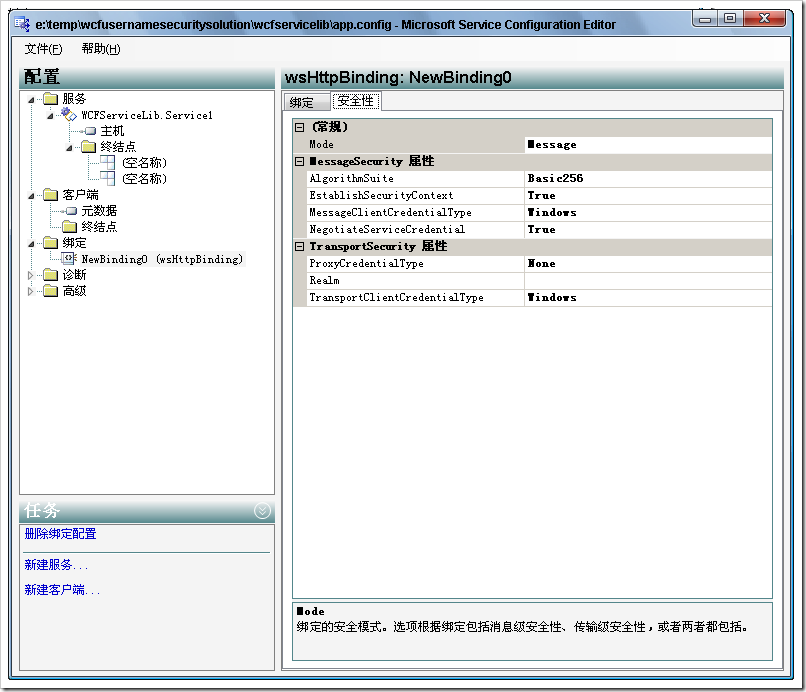Screen dimensions: 806x692
Task: Click the WCFServiceLib.Service1 service icon
Action: (x=69, y=114)
